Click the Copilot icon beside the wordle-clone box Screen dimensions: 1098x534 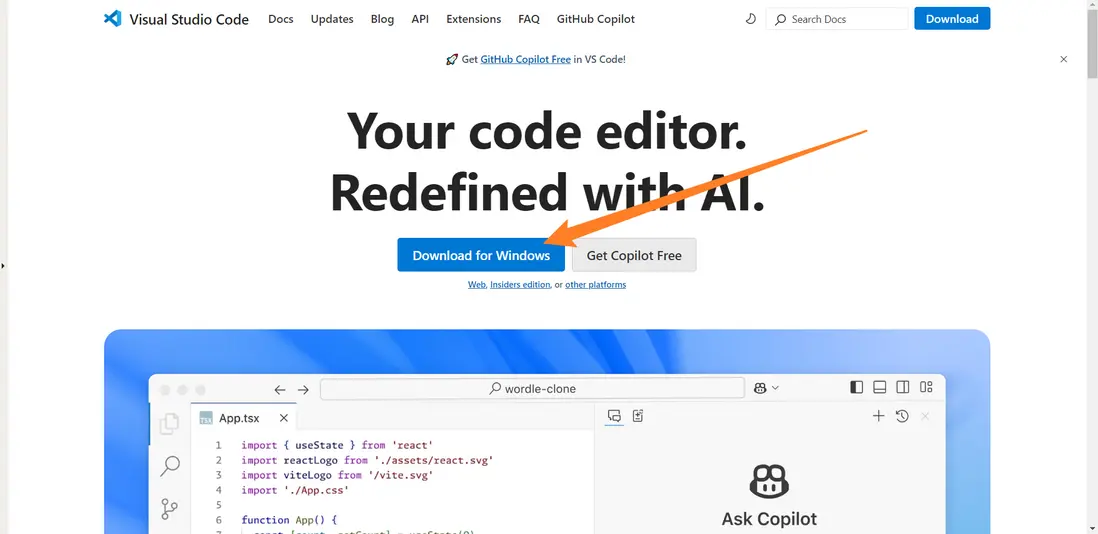(760, 388)
